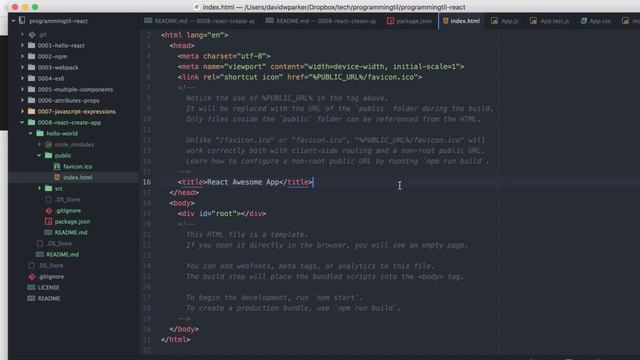Click the App.test.js tab file icon
Image resolution: width=640 pixels, height=360 pixels.
tap(533, 20)
